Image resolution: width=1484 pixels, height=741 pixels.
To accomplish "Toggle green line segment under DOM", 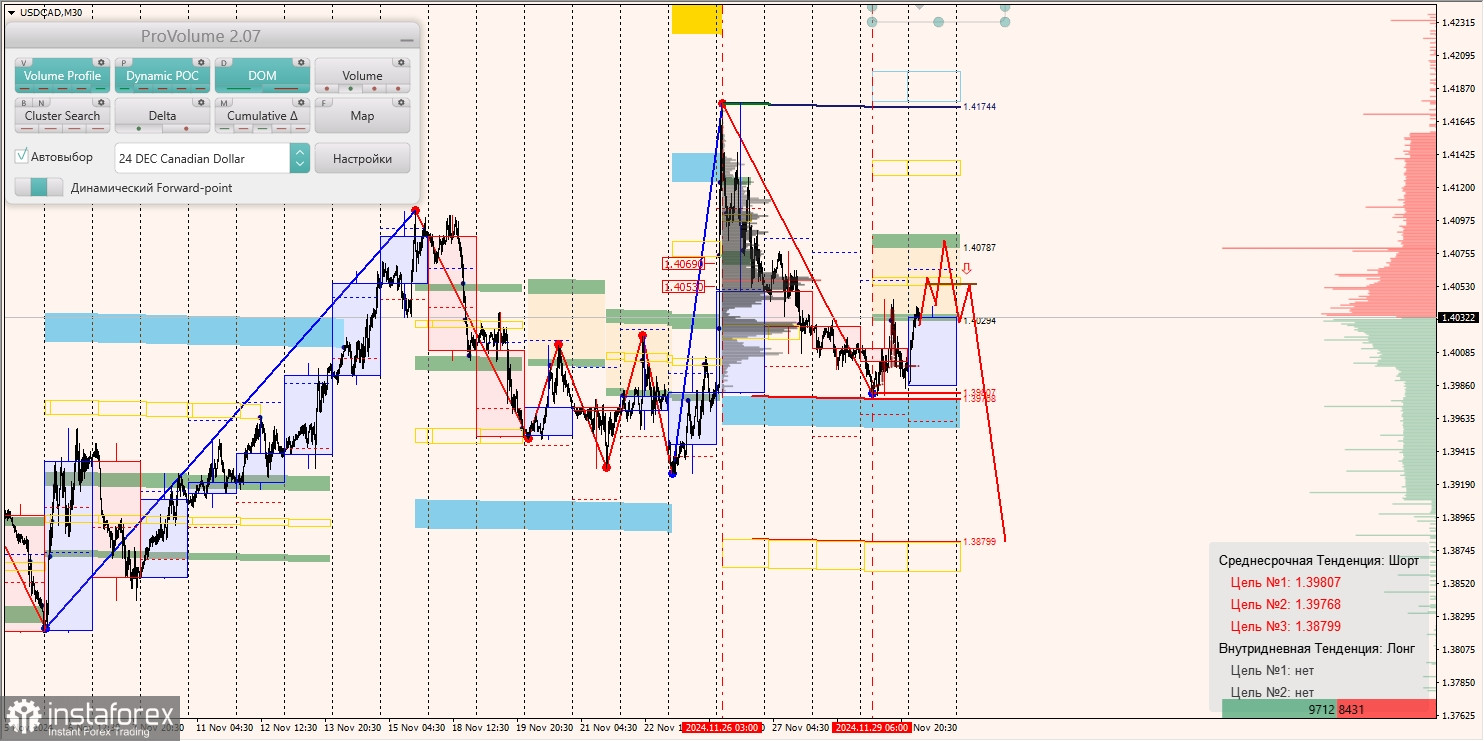I will [x=239, y=88].
